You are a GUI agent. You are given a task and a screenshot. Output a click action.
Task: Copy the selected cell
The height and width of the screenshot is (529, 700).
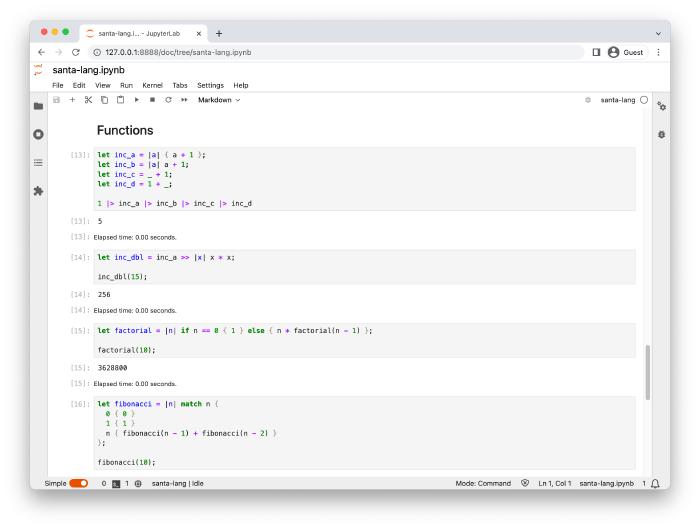[104, 100]
